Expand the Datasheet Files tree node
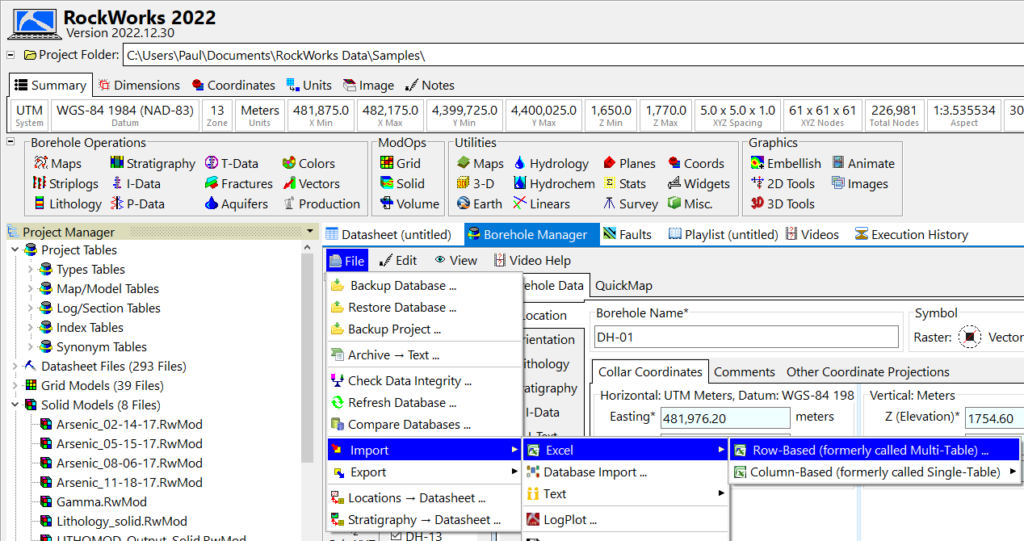Image resolution: width=1024 pixels, height=541 pixels. tap(14, 367)
